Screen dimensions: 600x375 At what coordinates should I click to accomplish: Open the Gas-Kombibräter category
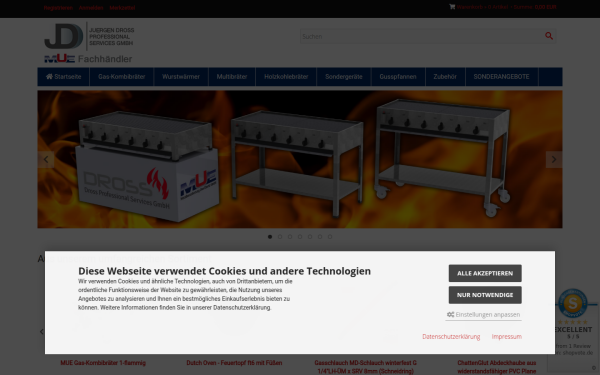point(122,77)
